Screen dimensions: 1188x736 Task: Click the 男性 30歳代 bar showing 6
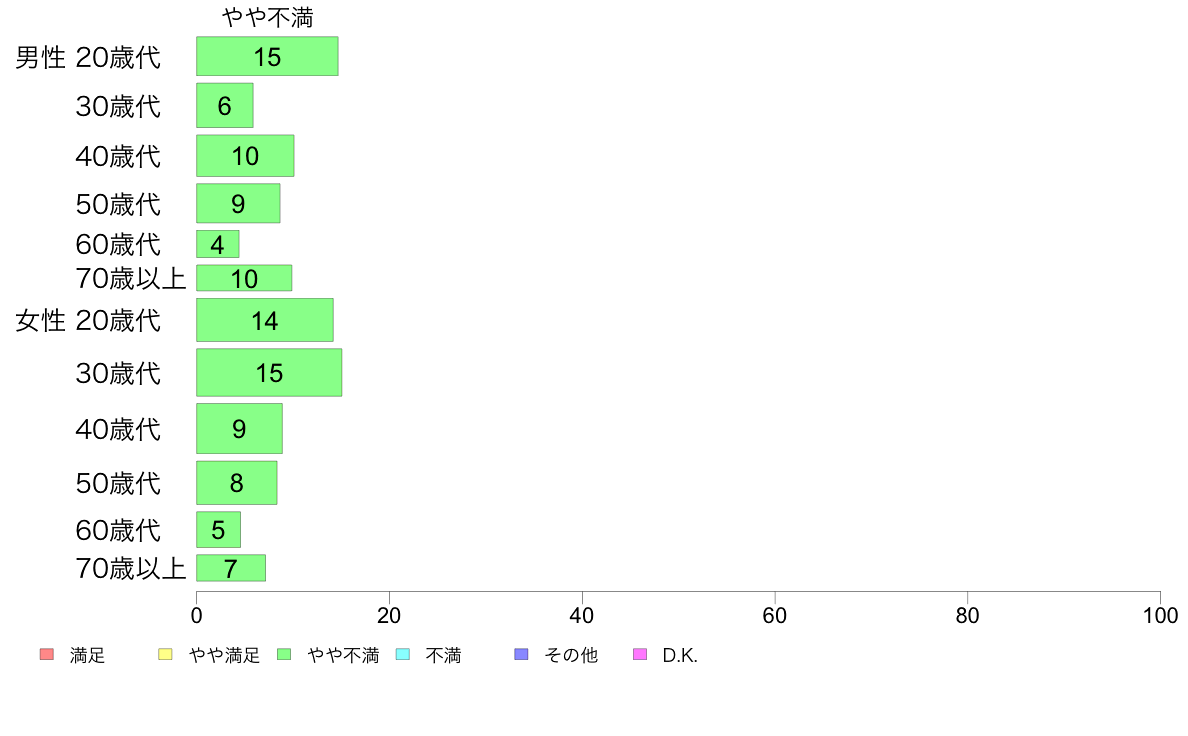pos(225,105)
